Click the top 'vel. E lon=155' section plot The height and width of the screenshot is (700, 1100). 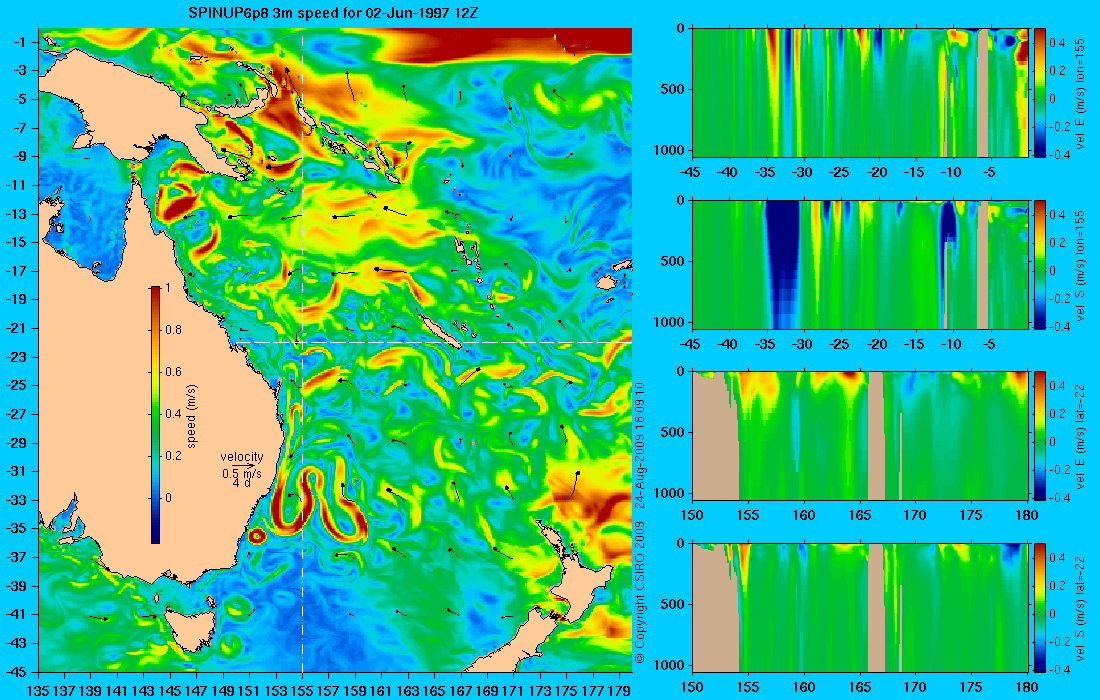click(x=861, y=93)
